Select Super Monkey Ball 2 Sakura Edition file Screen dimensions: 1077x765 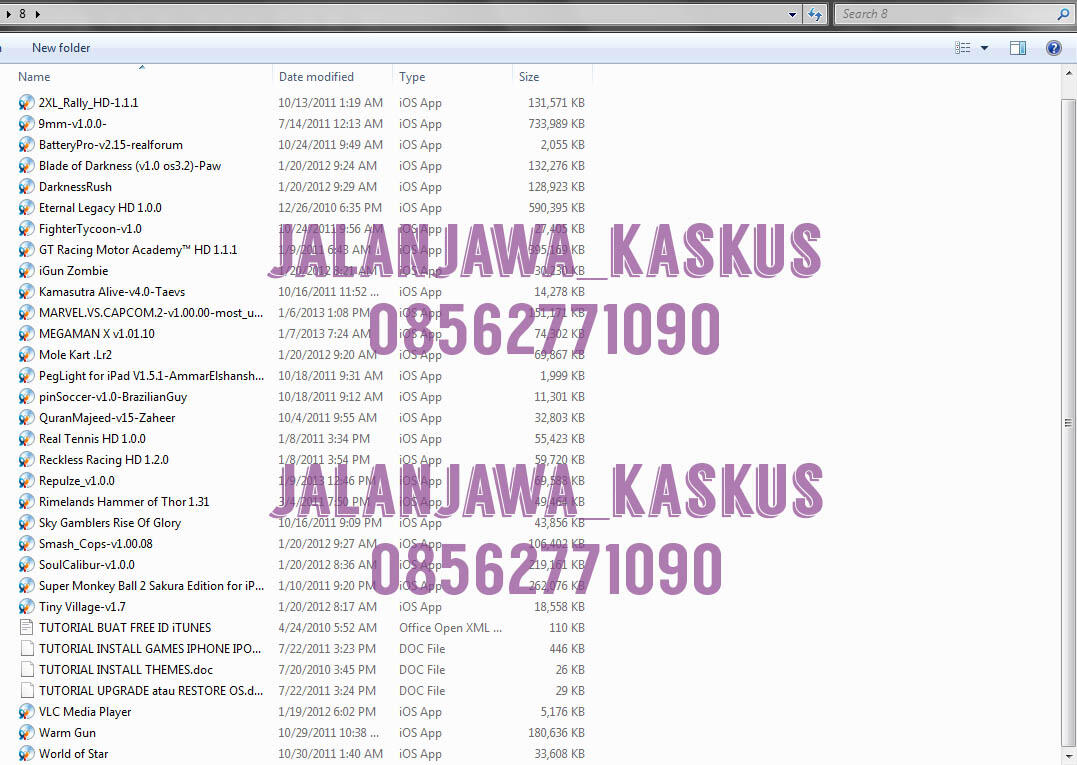click(151, 586)
